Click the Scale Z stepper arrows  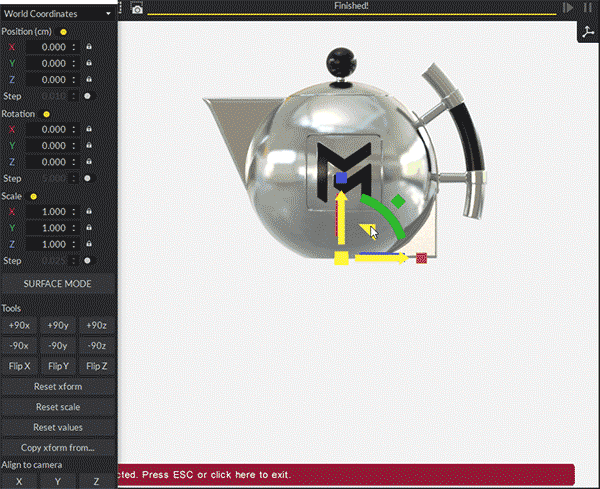pos(74,244)
